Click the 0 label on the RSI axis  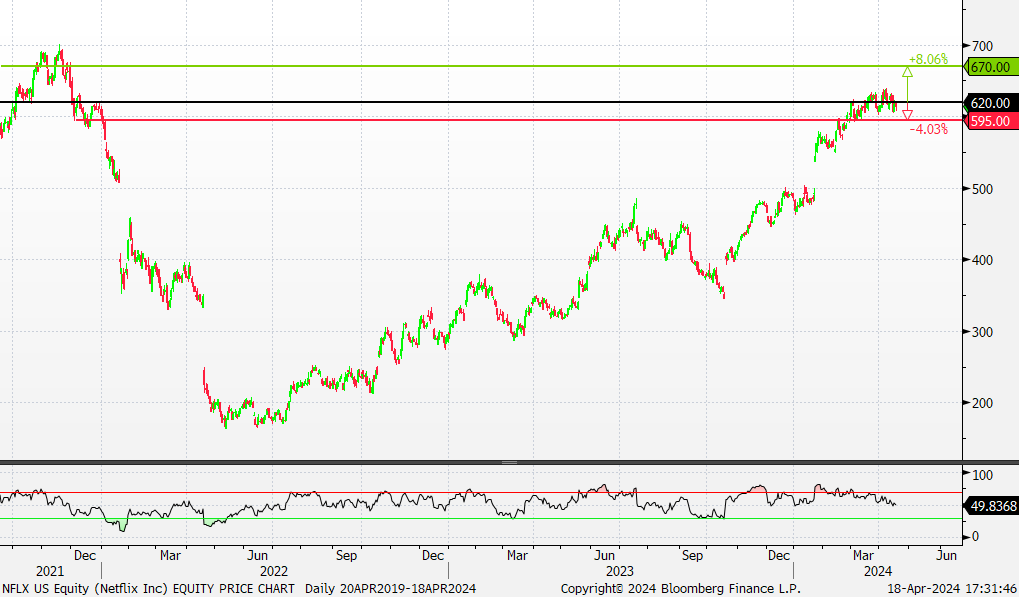coord(975,537)
